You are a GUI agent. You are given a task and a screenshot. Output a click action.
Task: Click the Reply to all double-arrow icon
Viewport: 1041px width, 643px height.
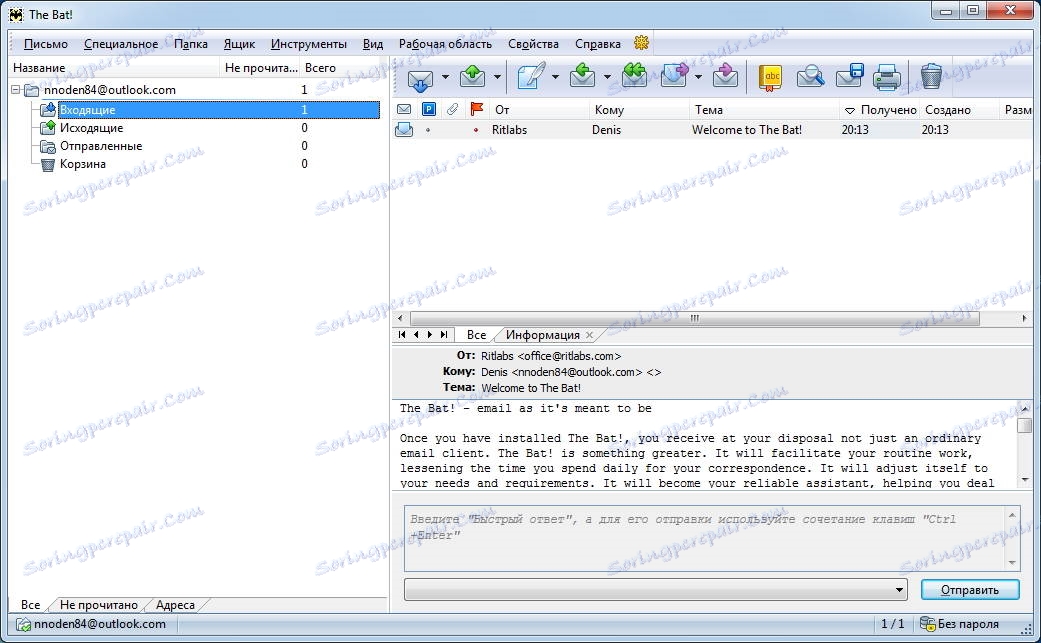634,77
